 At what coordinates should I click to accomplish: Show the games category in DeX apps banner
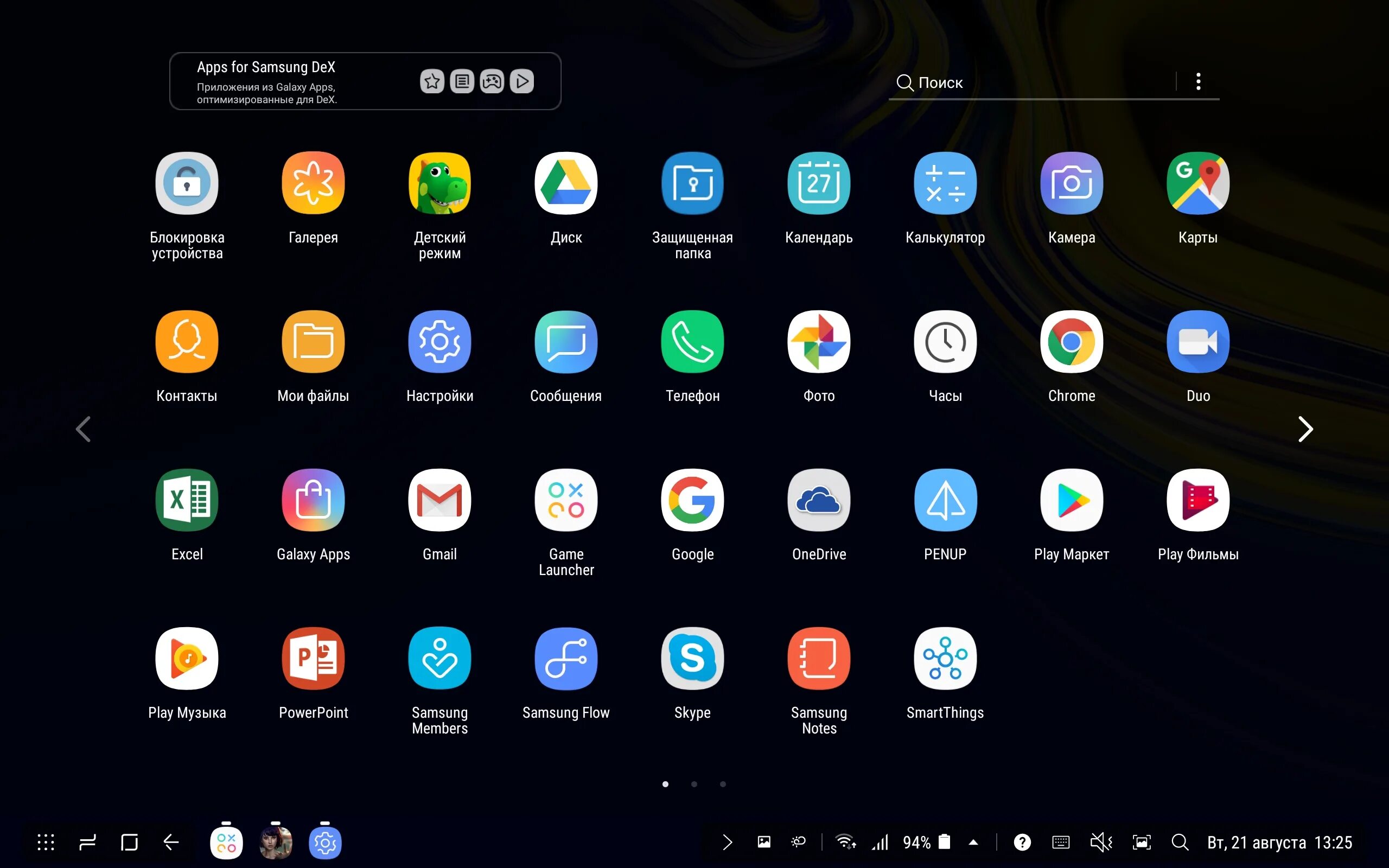(493, 81)
